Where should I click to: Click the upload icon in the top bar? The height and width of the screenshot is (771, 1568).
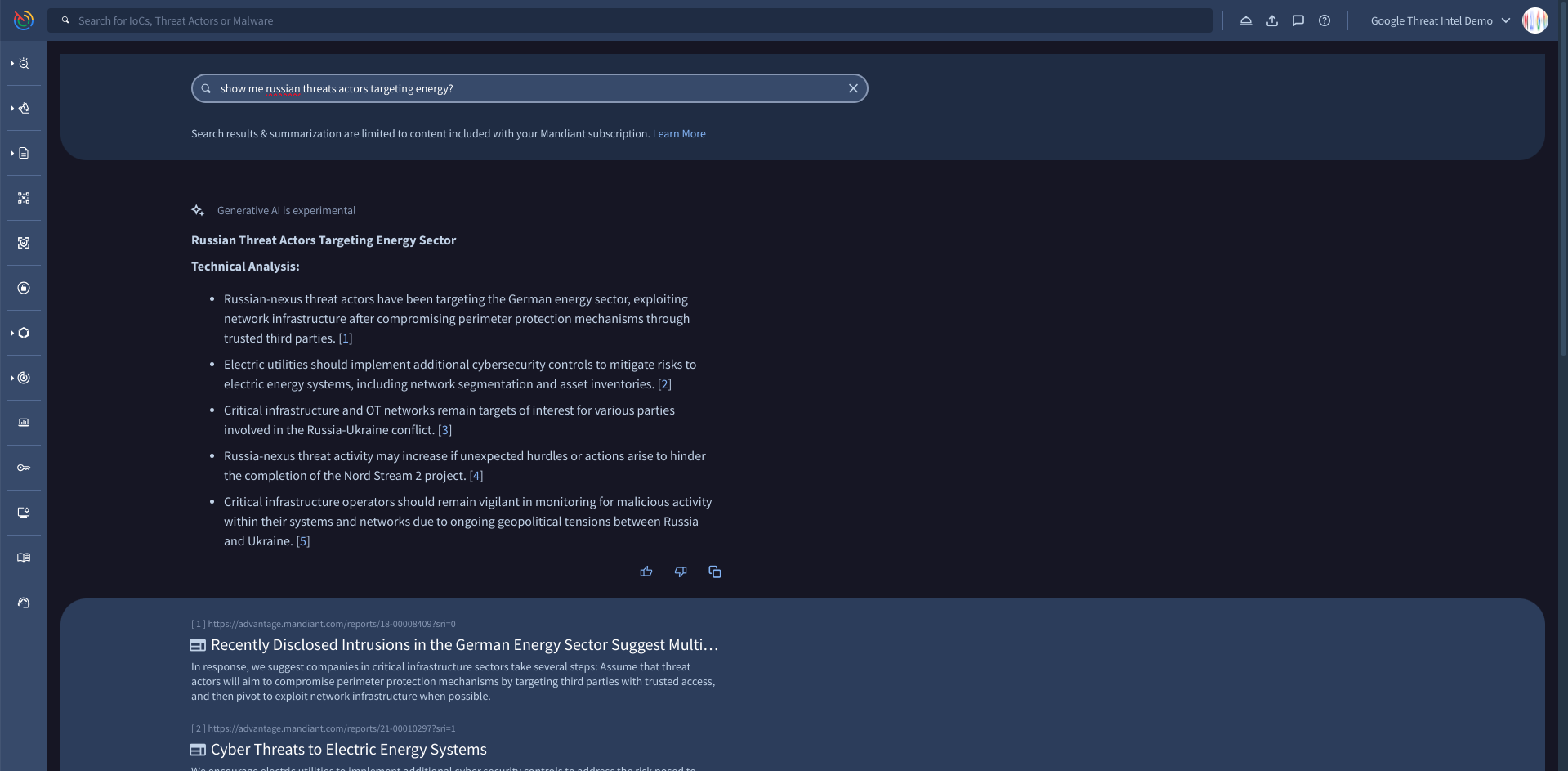coord(1272,20)
